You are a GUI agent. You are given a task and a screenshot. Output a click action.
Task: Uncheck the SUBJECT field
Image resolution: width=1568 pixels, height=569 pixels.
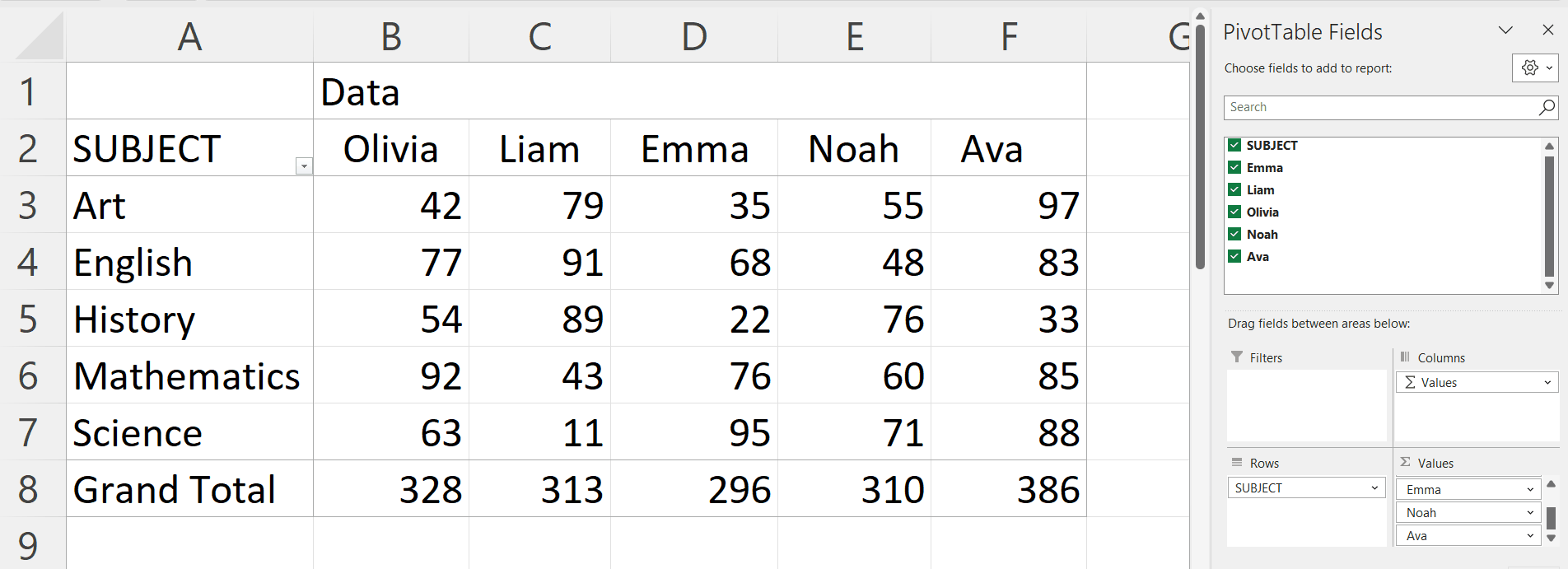tap(1234, 144)
